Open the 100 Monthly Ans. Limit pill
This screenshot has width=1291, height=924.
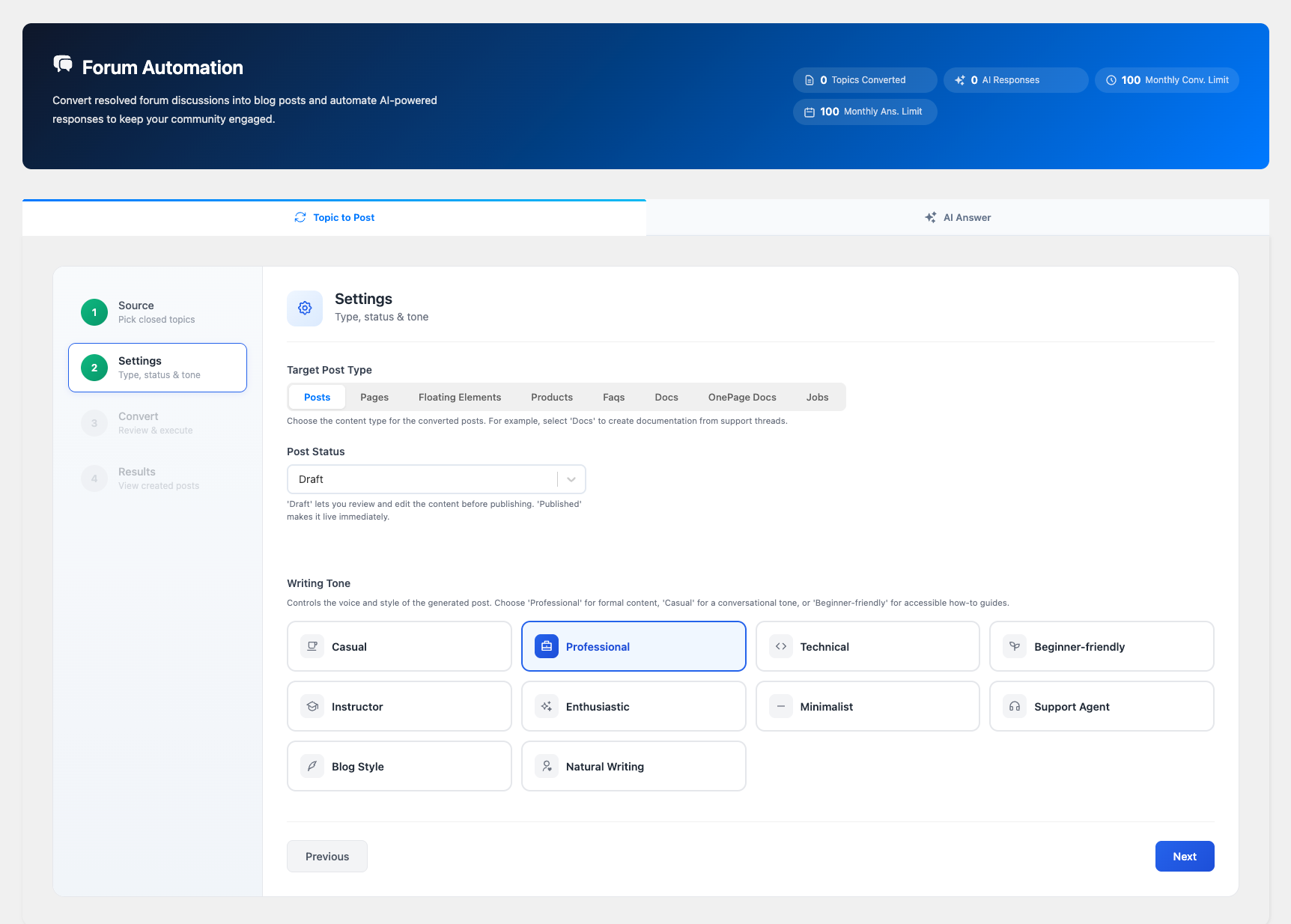865,112
